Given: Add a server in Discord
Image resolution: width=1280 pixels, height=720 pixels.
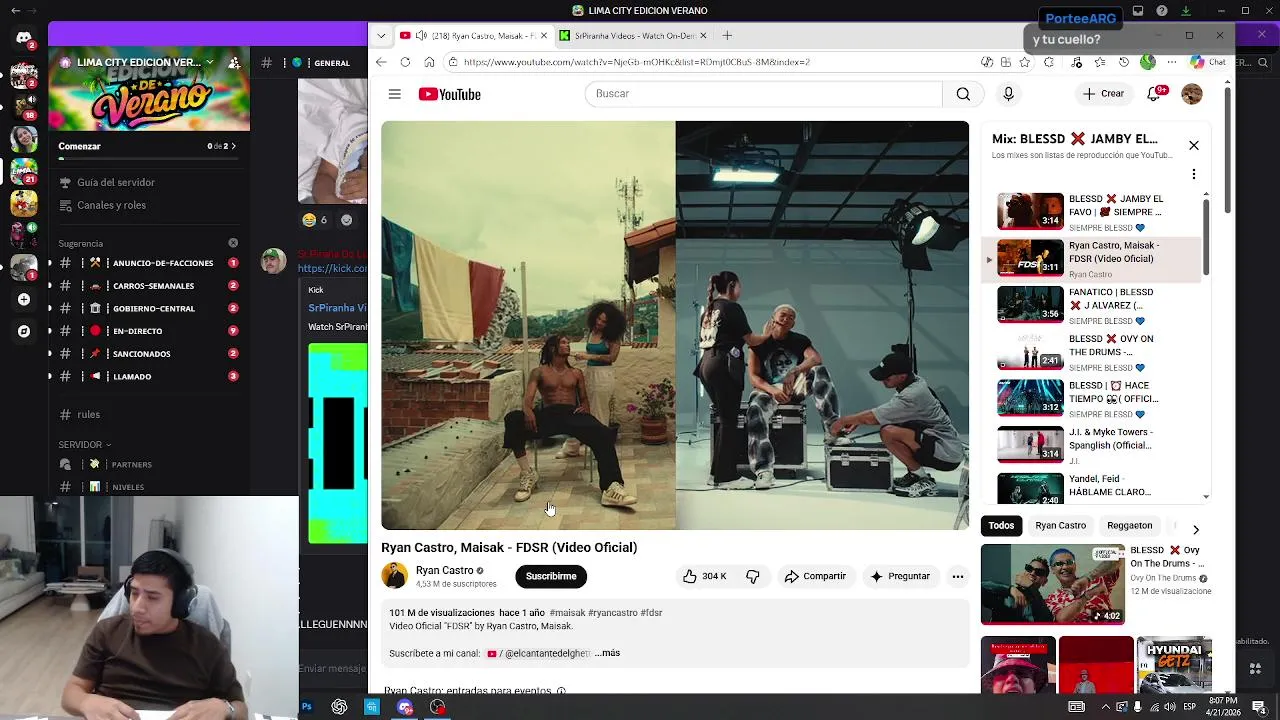Looking at the screenshot, I should [x=24, y=299].
